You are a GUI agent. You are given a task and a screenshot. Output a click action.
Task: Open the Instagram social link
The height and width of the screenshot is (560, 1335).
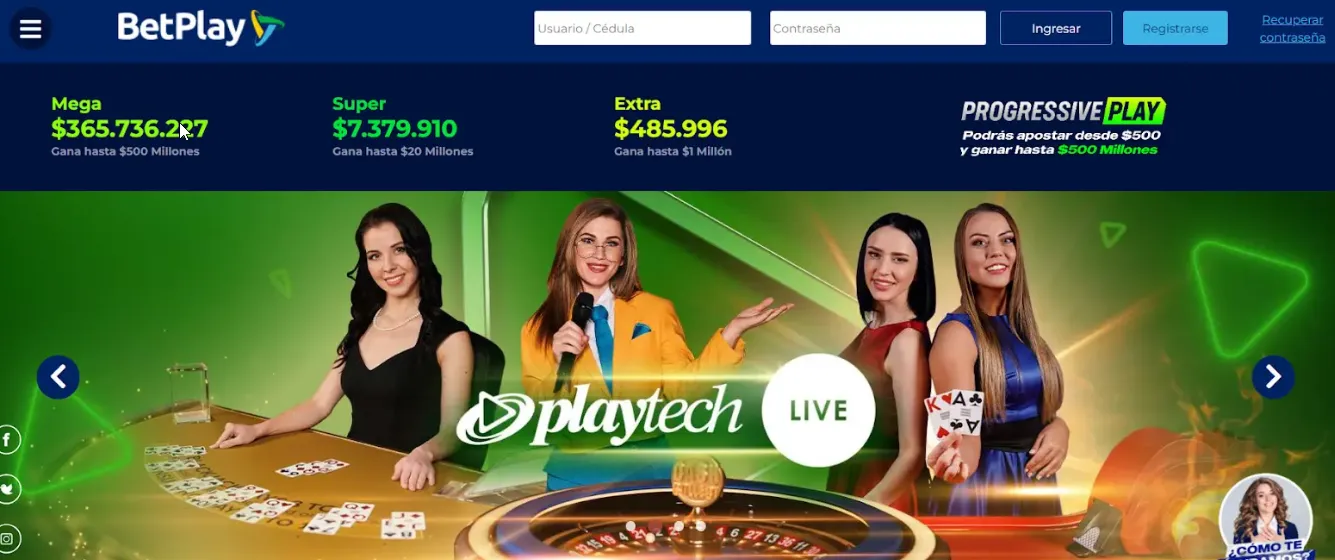tap(8, 539)
